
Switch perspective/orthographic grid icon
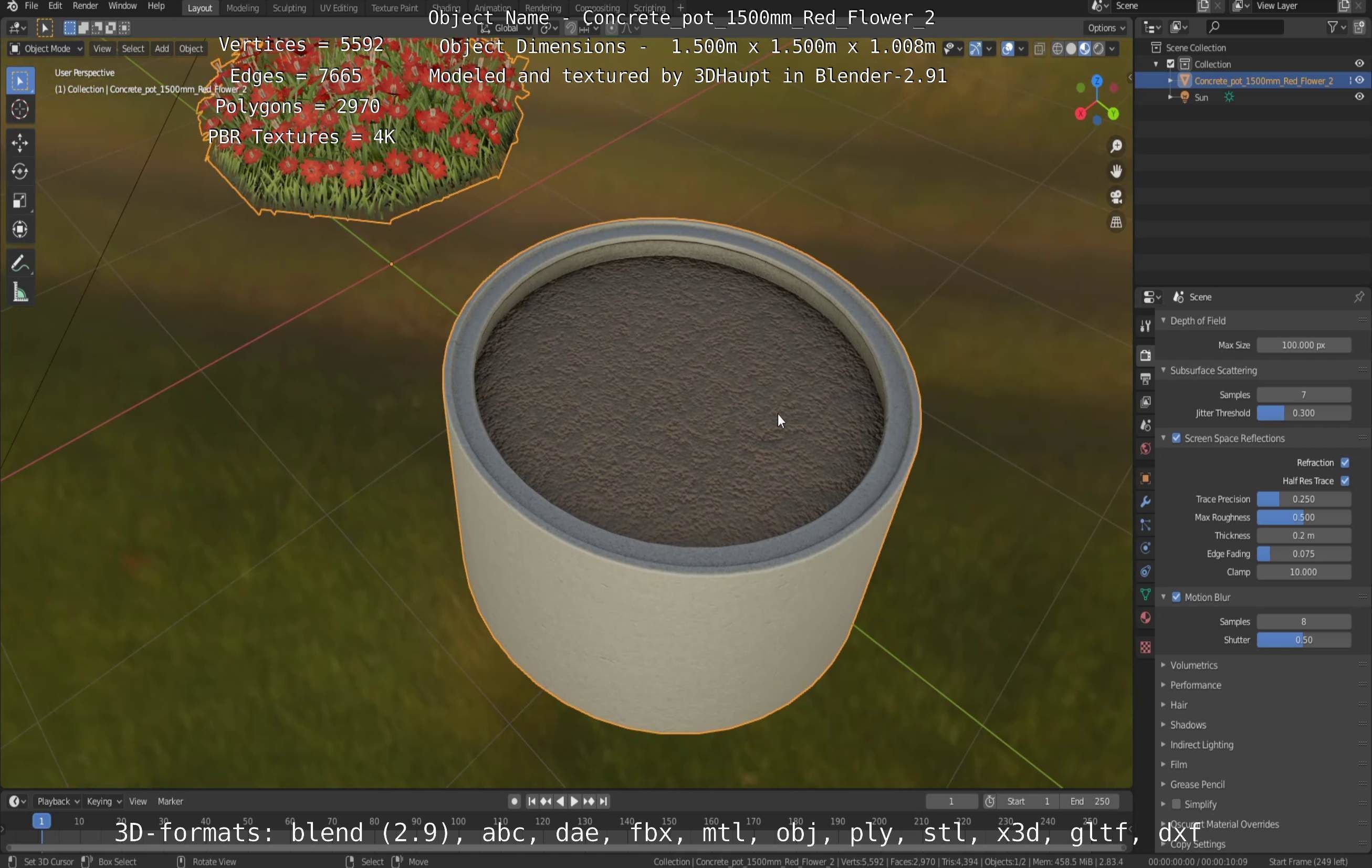click(1116, 222)
